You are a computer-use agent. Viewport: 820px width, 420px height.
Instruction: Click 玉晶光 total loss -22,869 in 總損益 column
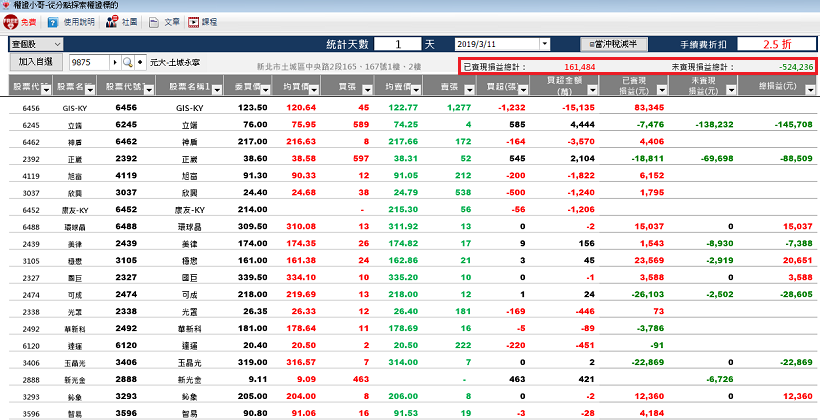pos(794,362)
